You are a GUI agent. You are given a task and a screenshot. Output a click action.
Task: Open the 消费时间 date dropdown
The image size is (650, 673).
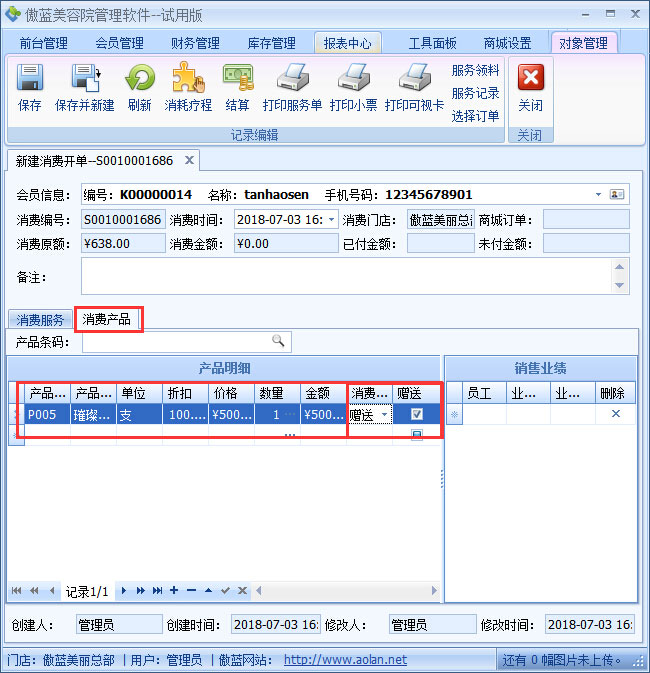[x=331, y=219]
